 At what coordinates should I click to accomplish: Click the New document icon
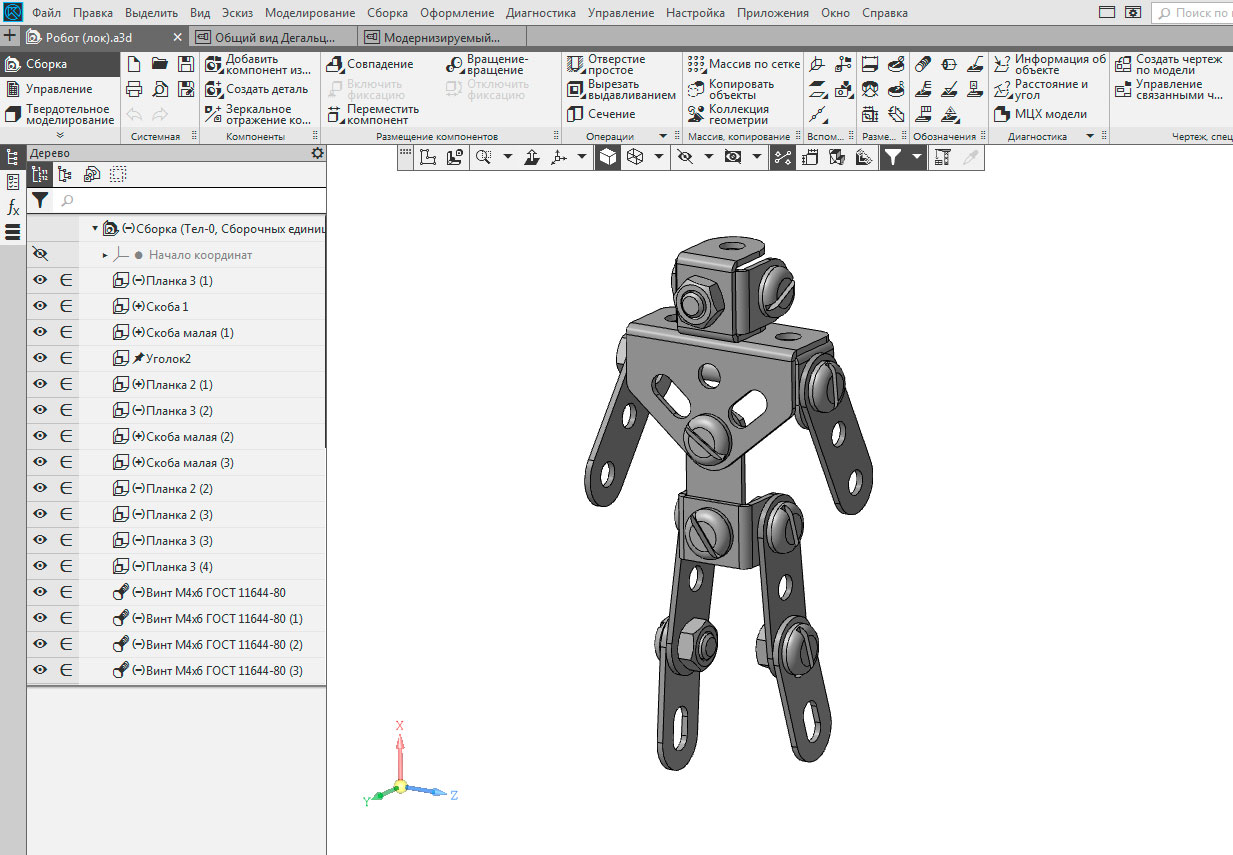pyautogui.click(x=134, y=64)
